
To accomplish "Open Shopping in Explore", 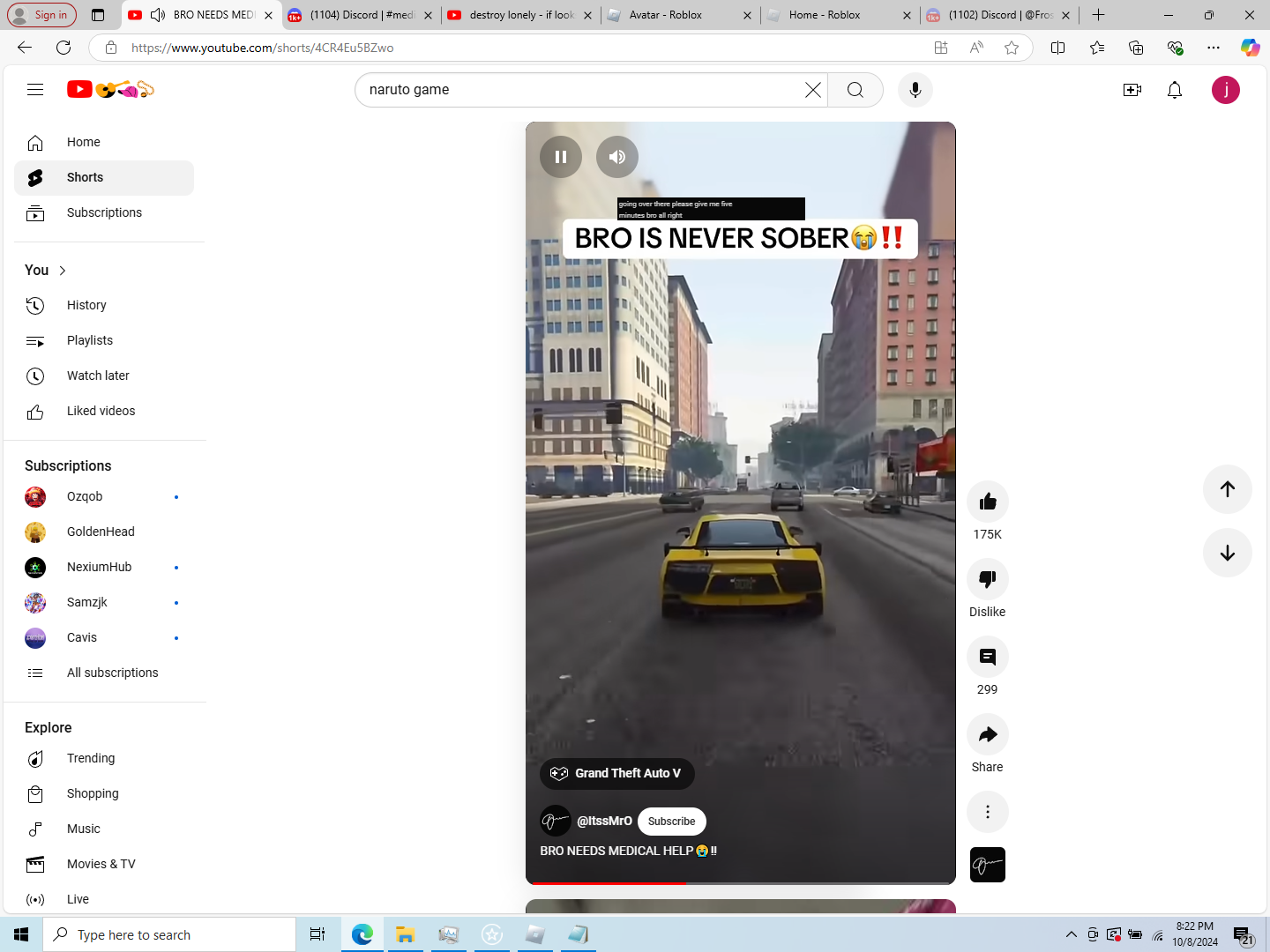I will tap(104, 793).
